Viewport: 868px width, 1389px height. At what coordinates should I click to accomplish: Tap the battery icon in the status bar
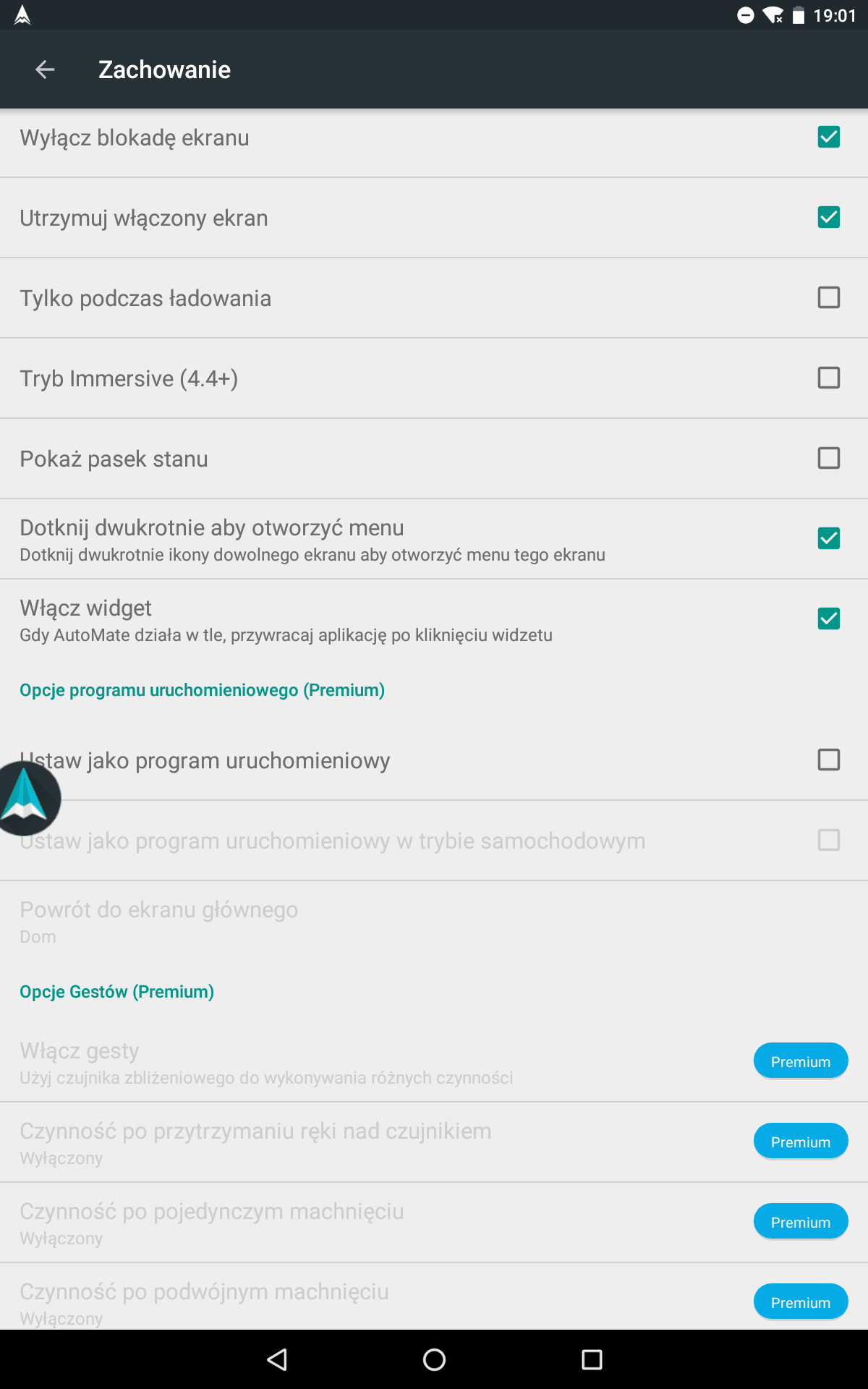pos(799,15)
